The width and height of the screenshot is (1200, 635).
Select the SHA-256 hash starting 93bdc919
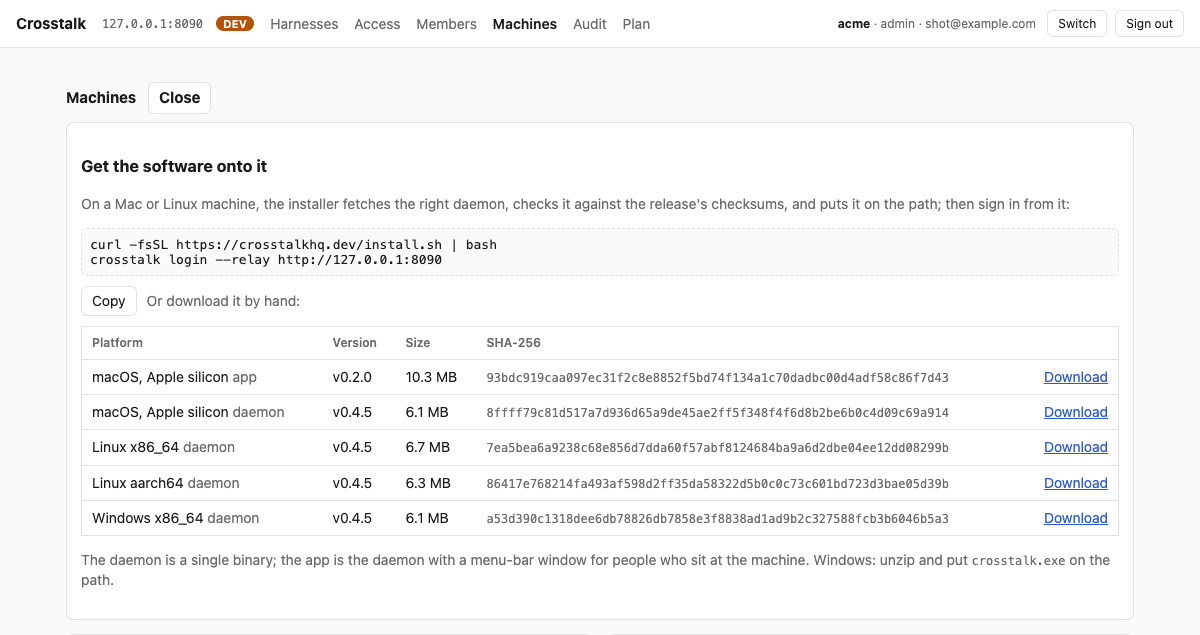(717, 378)
